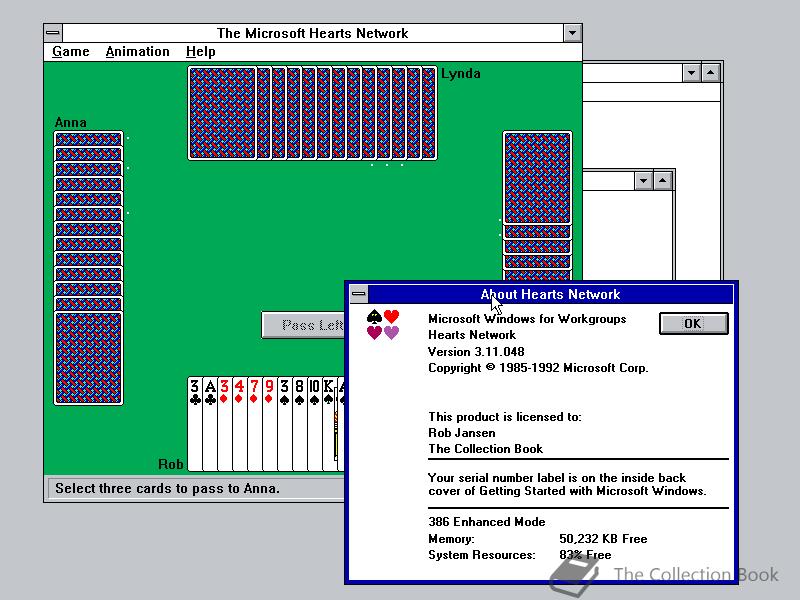Minimize the Microsoft Hearts Network window
Viewport: 800px width, 600px height.
572,33
